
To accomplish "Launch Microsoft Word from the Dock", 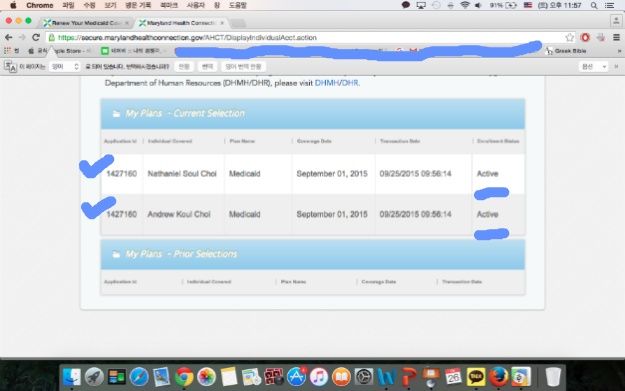I will (386, 377).
